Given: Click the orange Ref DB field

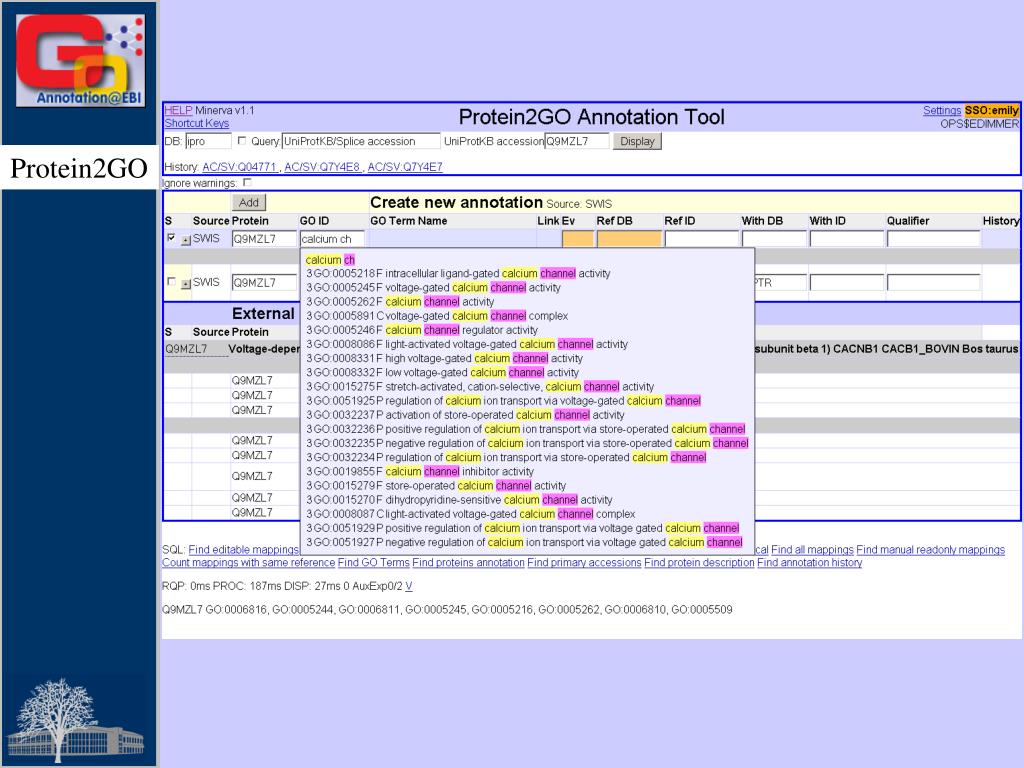Looking at the screenshot, I should coord(629,239).
